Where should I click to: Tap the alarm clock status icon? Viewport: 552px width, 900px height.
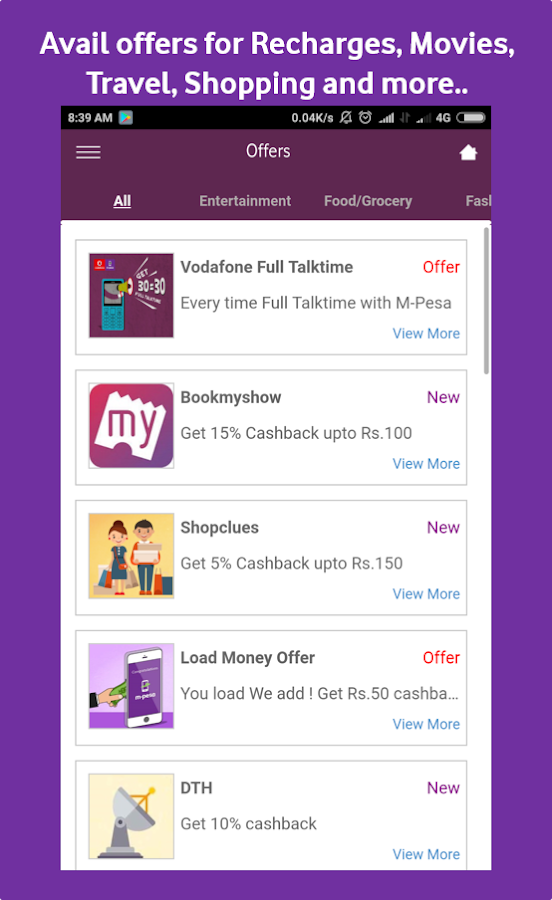point(365,118)
